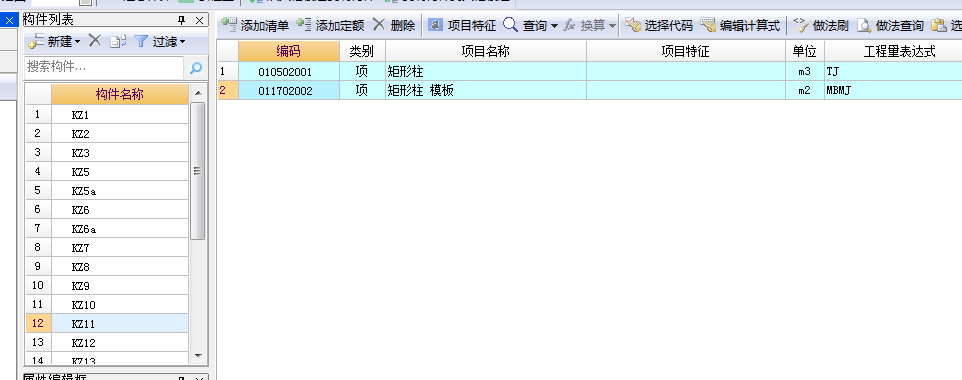This screenshot has height=380, width=962.
Task: Open the 过滤 filter dropdown
Action: [x=160, y=42]
